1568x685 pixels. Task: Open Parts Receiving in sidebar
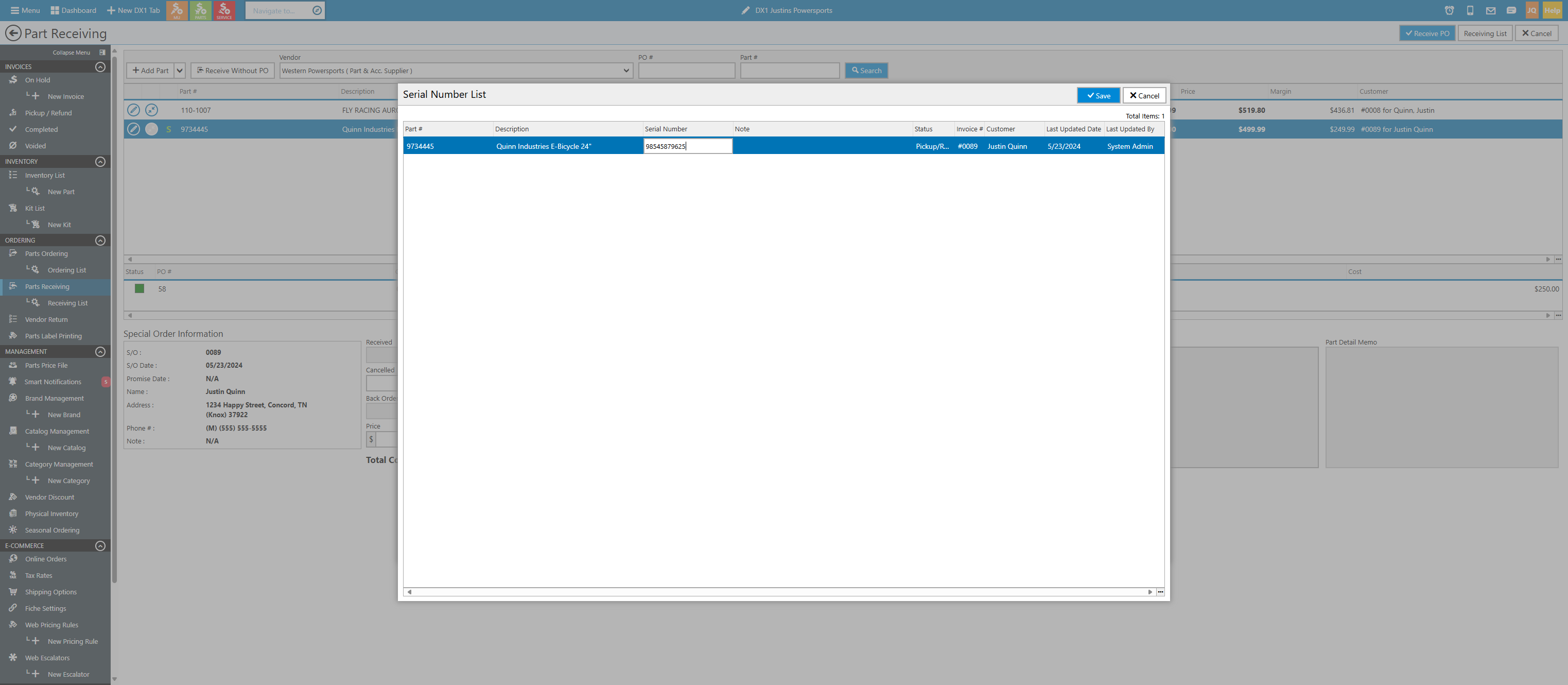(47, 287)
